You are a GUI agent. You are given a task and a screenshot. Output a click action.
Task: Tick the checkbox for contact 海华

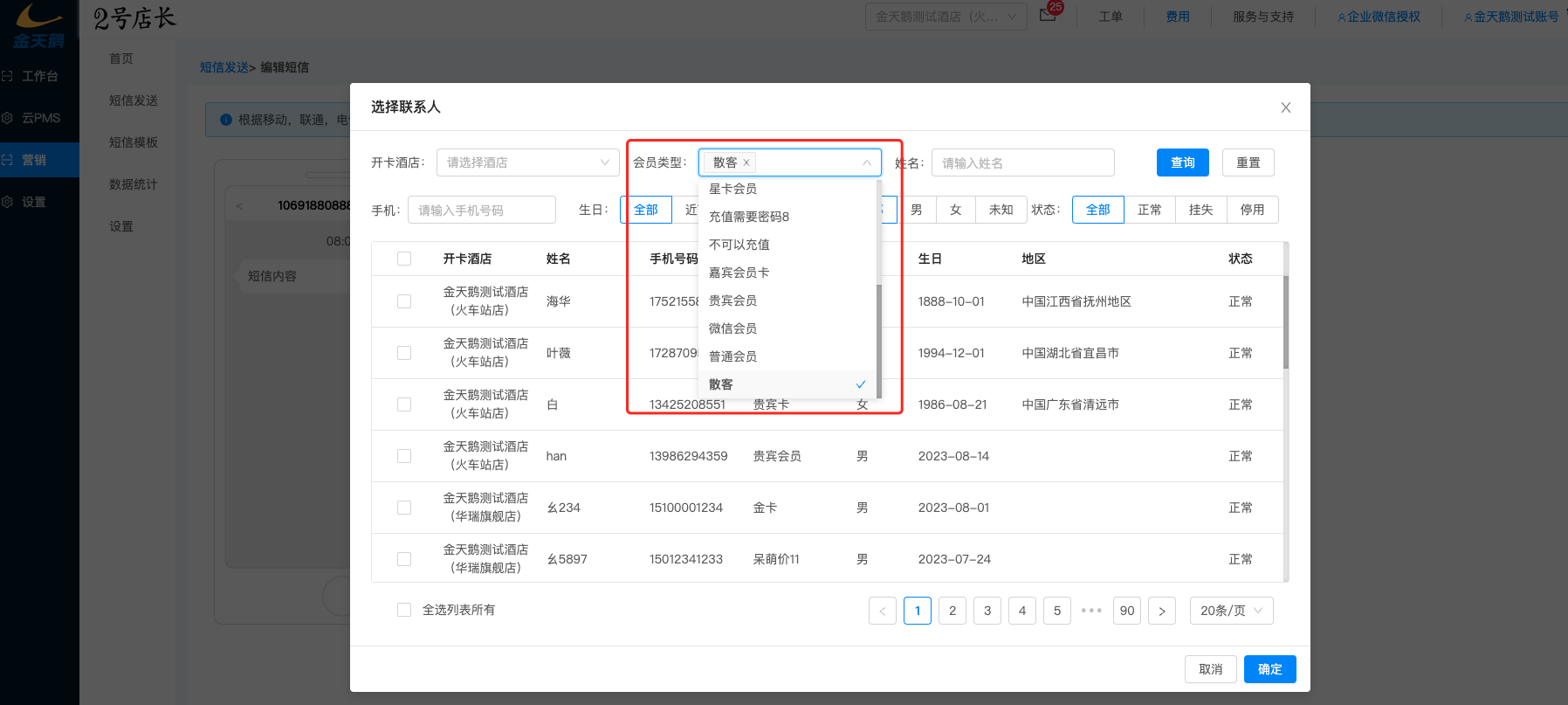point(404,301)
